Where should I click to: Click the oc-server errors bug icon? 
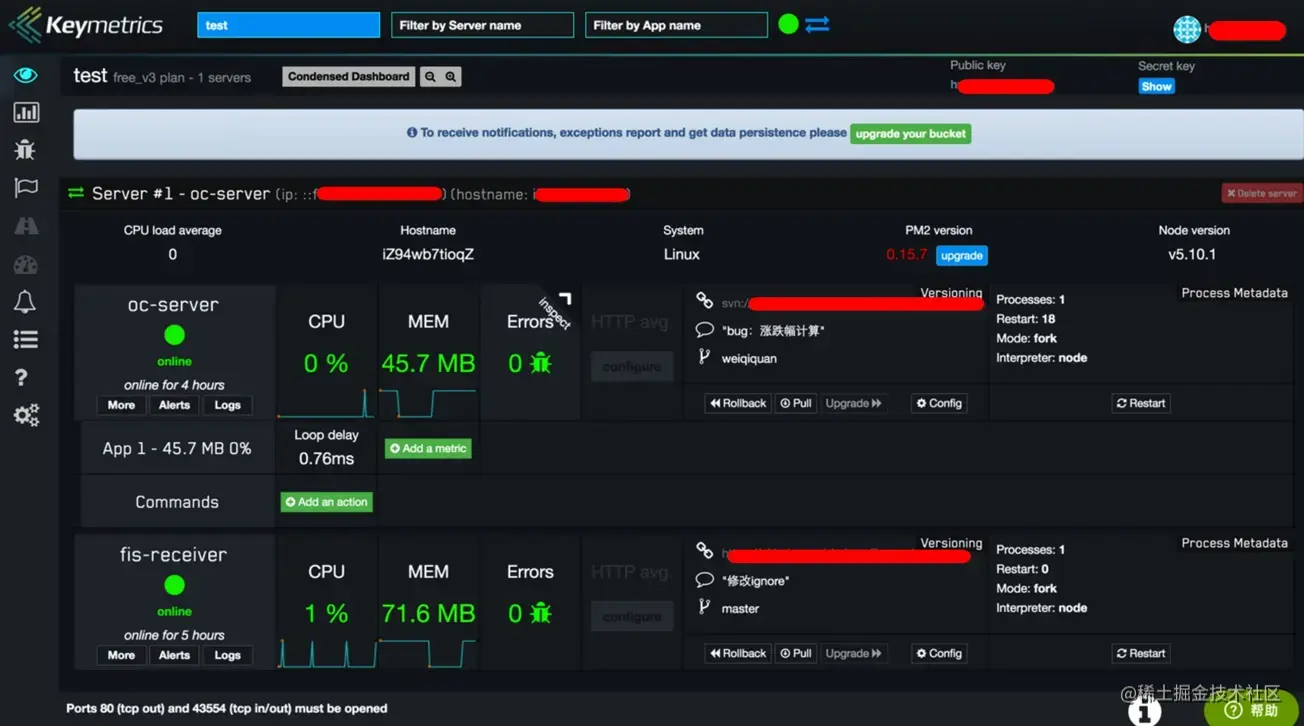pos(541,363)
